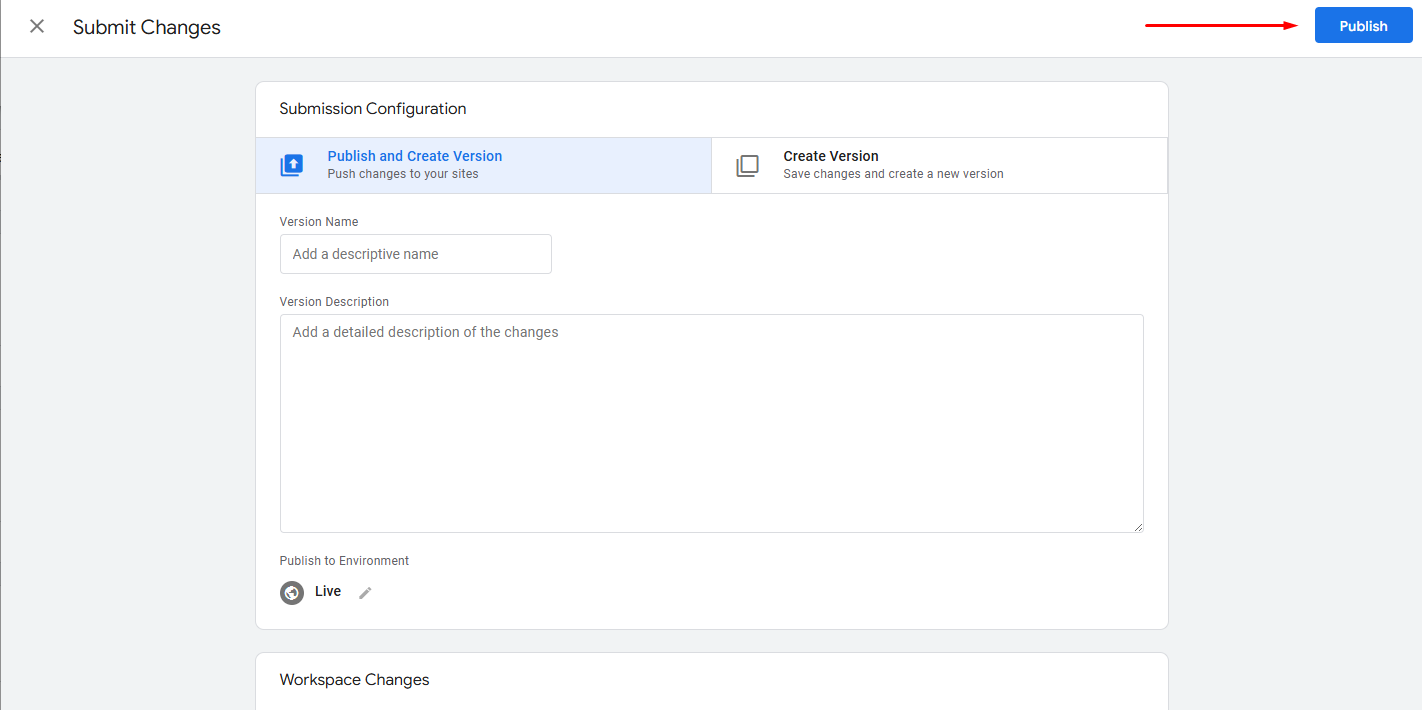Click the 'Push changes to your sites' subtitle
The width and height of the screenshot is (1422, 710).
[x=403, y=174]
